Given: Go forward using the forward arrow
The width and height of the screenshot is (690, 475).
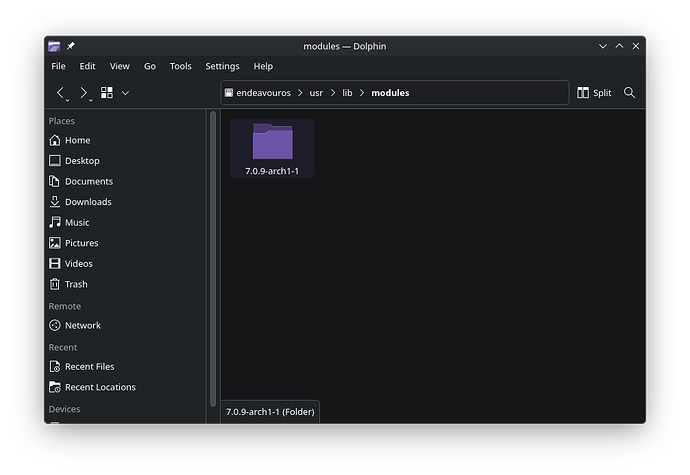Looking at the screenshot, I should (84, 93).
